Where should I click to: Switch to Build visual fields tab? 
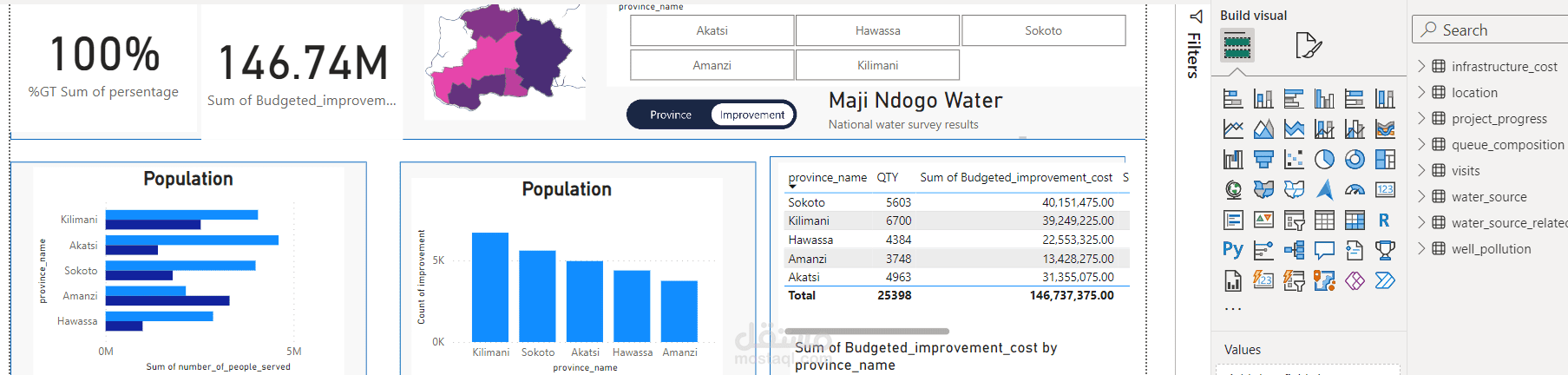pos(1237,45)
